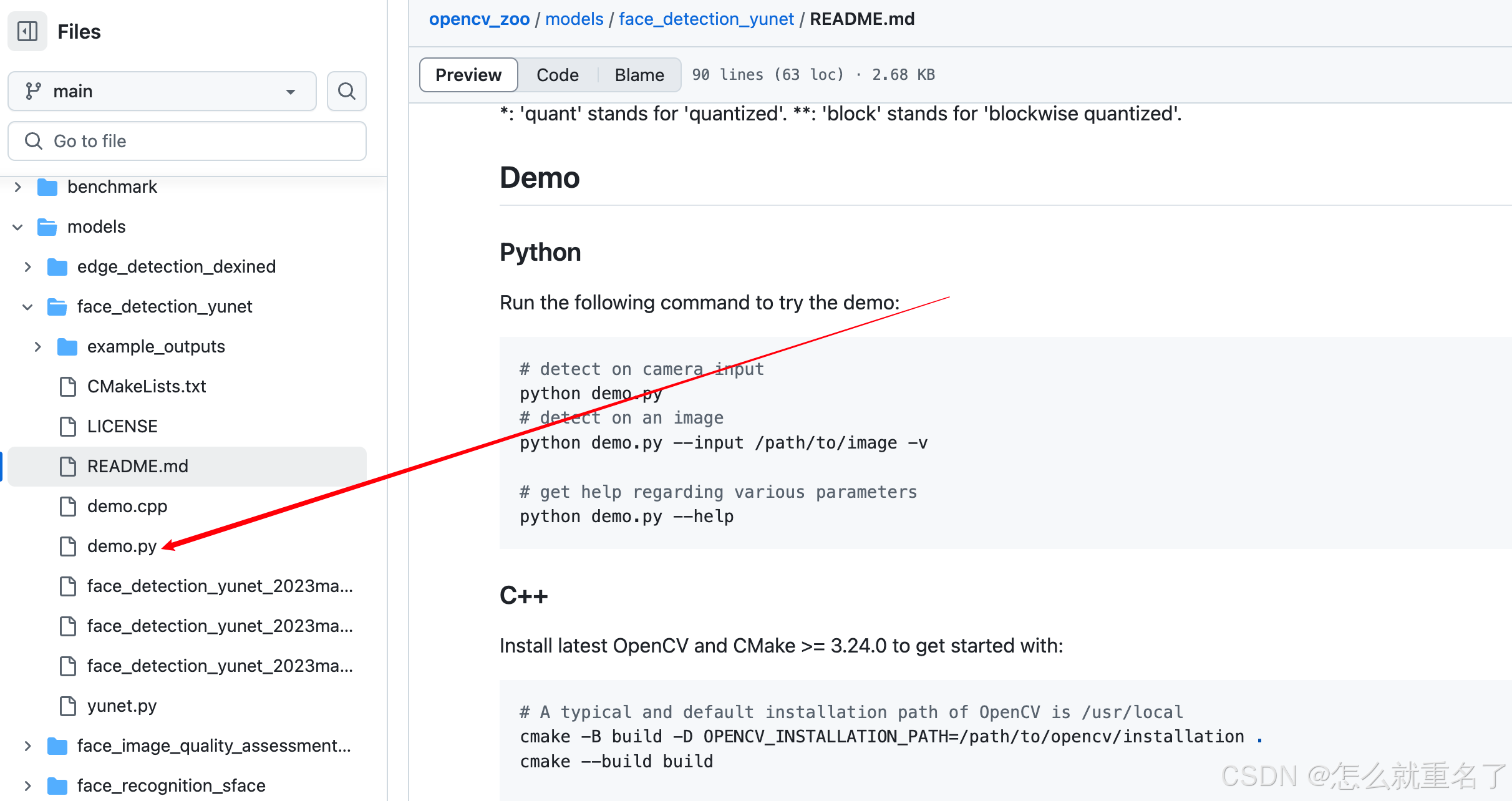Click the 'python demo.py --help' code line
Image resolution: width=1512 pixels, height=801 pixels.
coord(627,517)
